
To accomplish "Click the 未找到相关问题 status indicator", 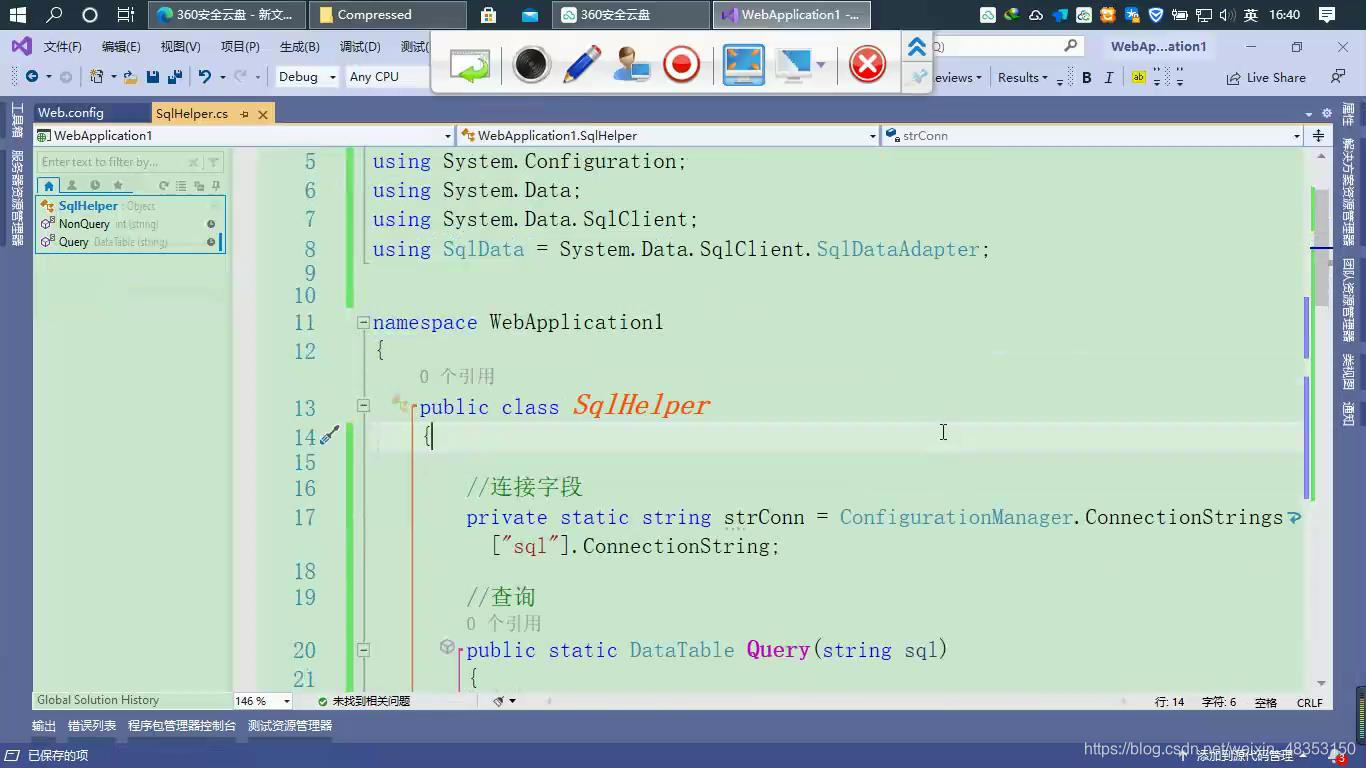I will coord(364,701).
